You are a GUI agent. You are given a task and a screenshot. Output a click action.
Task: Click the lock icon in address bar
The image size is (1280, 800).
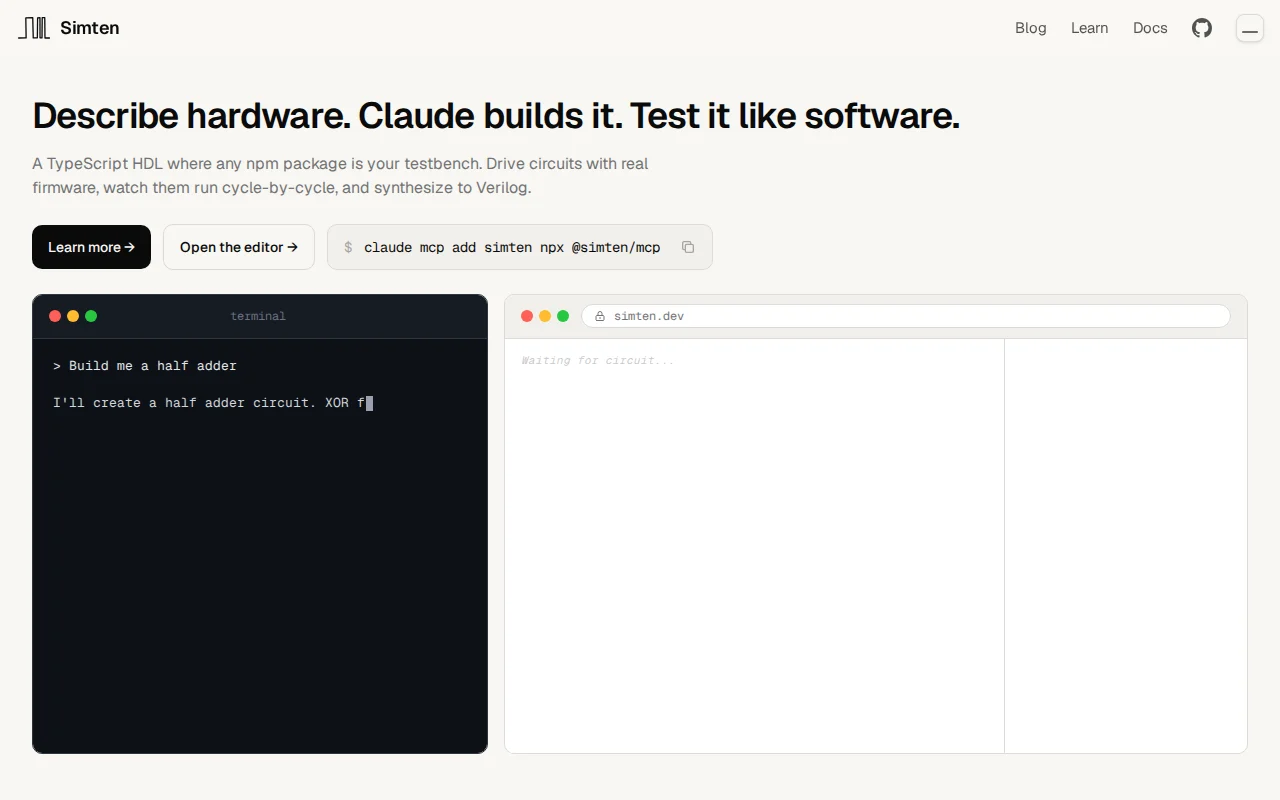(600, 316)
